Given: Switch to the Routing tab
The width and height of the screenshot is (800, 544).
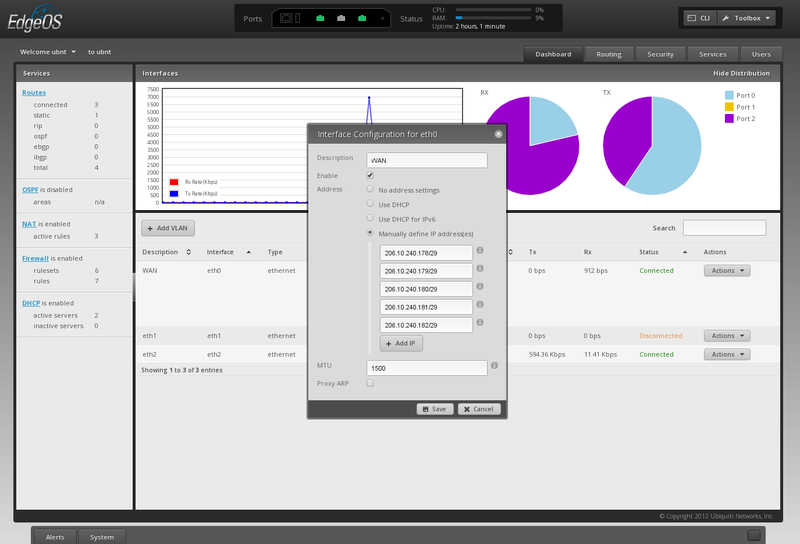Looking at the screenshot, I should (609, 54).
